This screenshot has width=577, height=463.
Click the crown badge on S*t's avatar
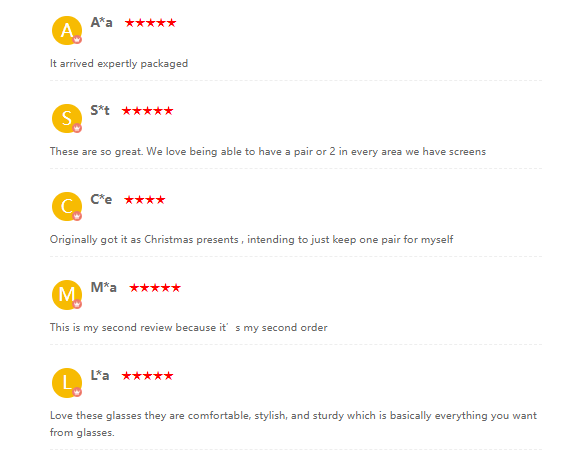[x=77, y=128]
